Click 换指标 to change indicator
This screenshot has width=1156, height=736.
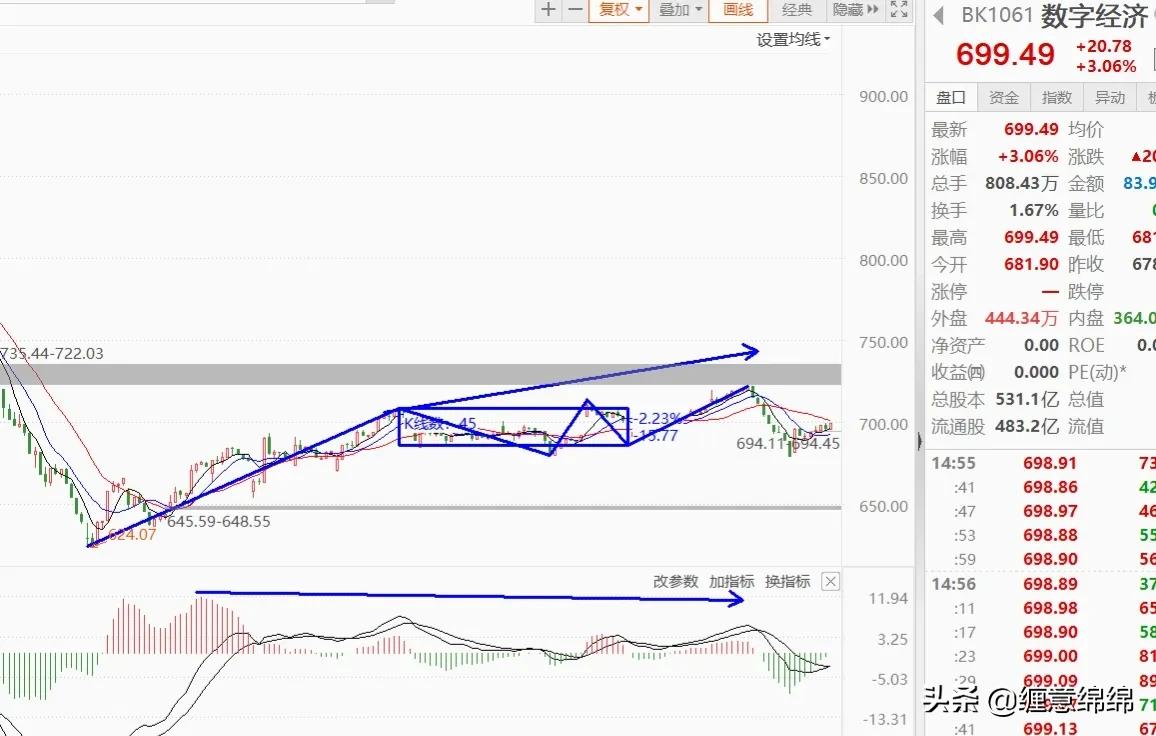point(787,581)
